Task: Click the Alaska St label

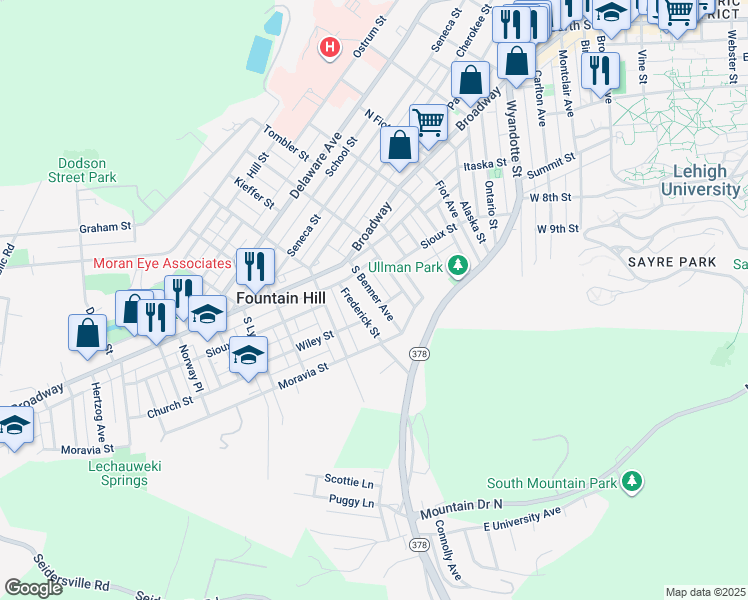Action: click(472, 222)
